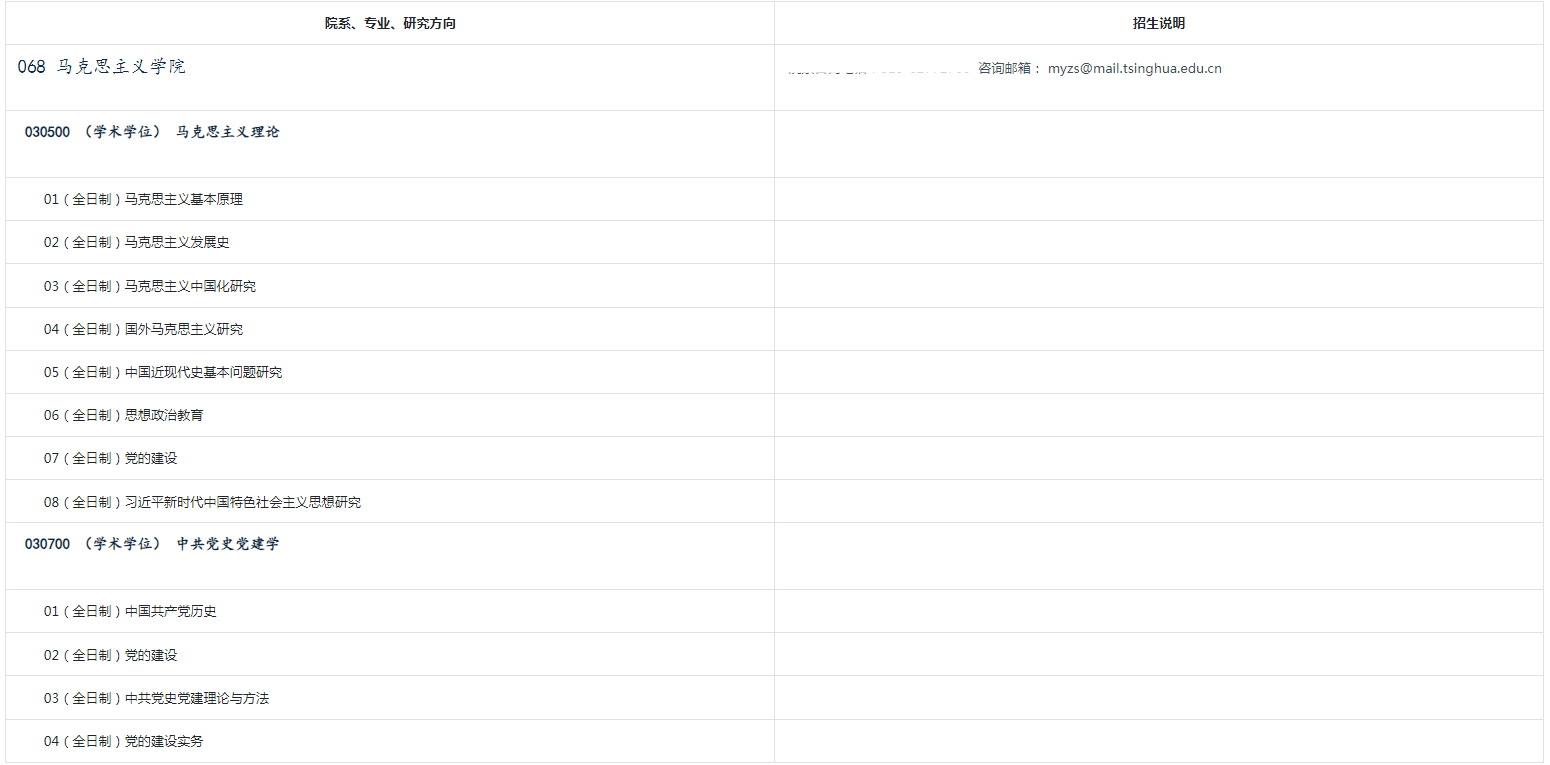Click the 04 国外马克思主义研究 entry

(143, 330)
